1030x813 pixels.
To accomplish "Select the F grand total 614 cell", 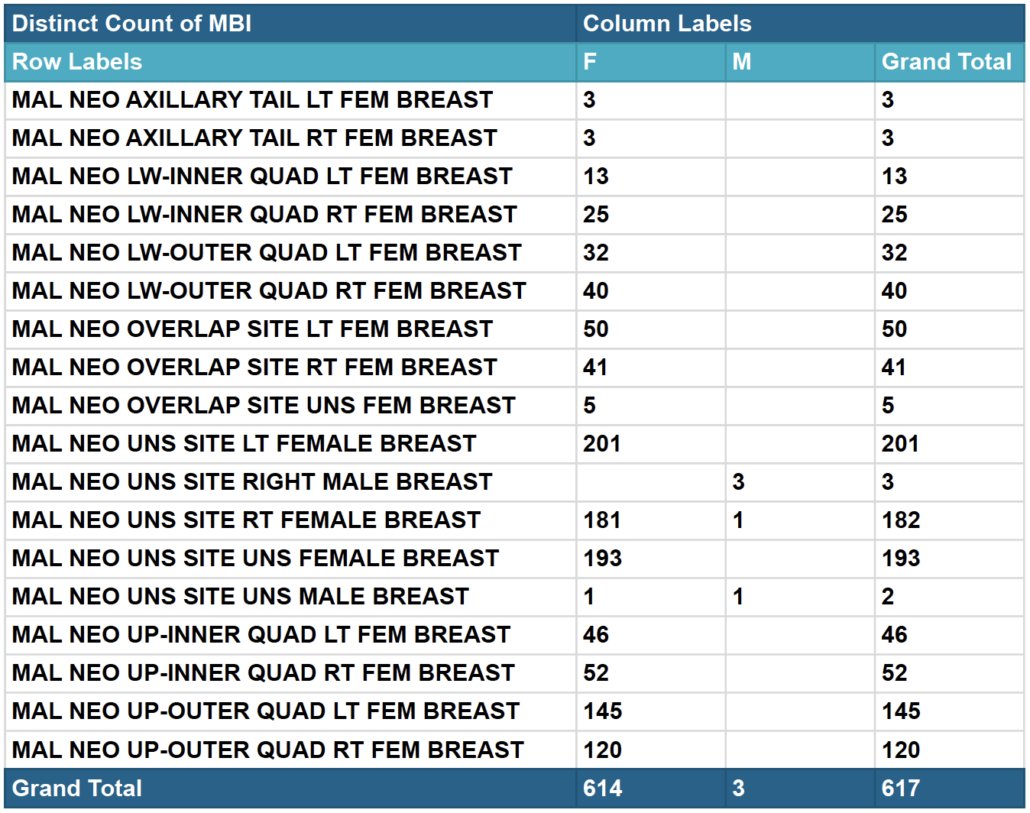I will point(602,789).
